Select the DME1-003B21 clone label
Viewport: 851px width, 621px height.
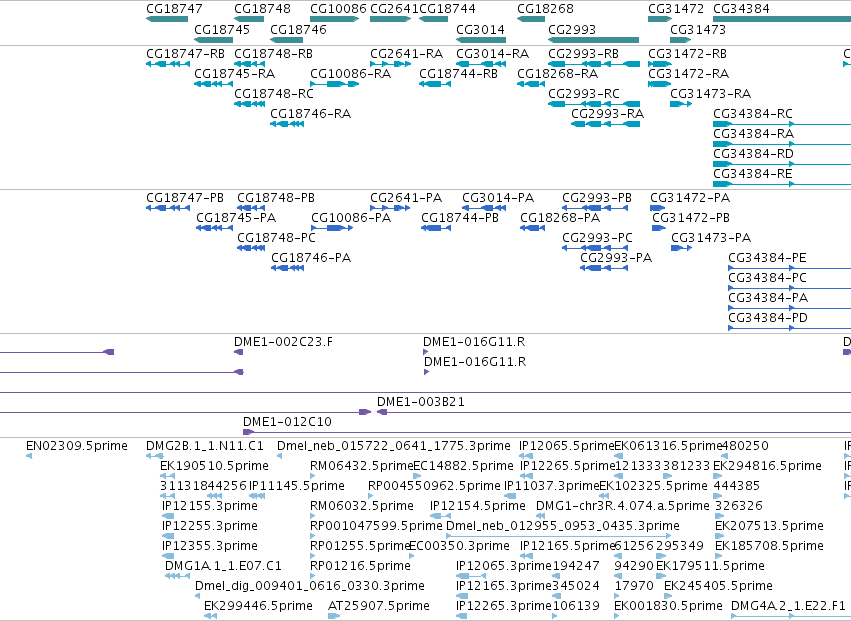pos(421,402)
